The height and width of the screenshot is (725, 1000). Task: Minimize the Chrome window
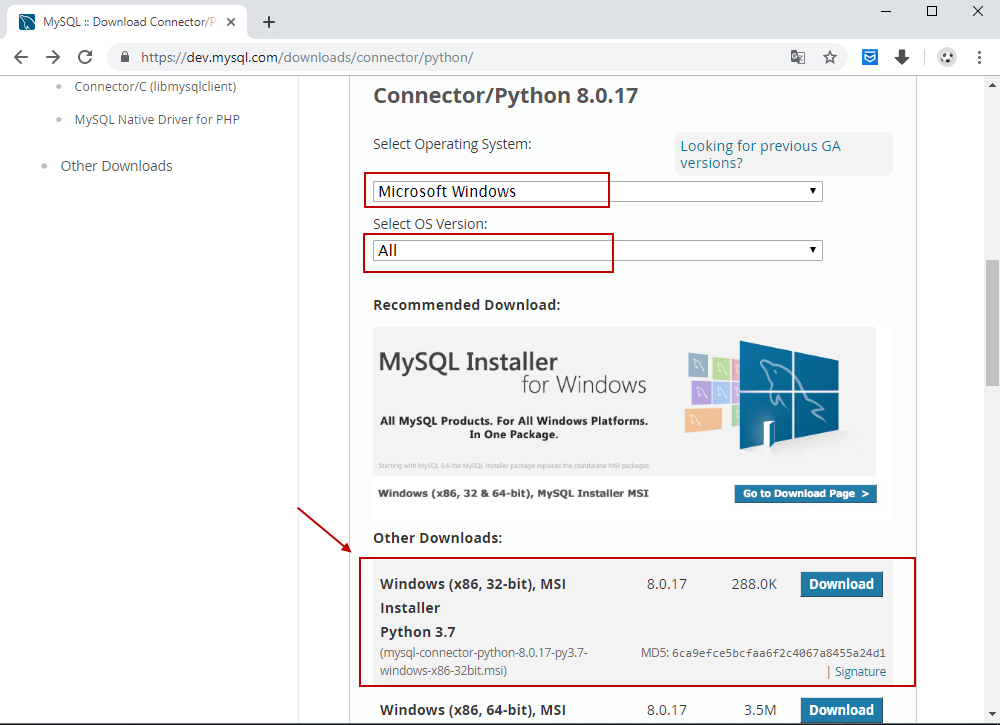[x=886, y=11]
